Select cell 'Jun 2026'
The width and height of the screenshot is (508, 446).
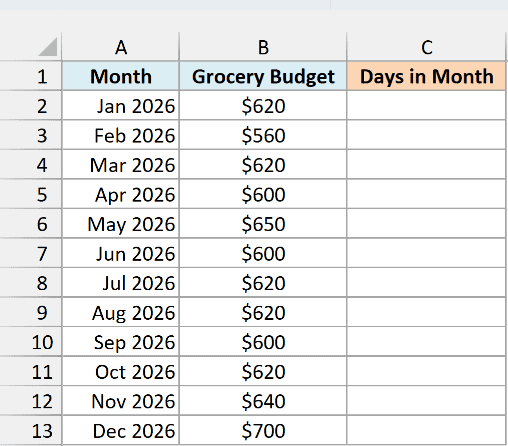[x=121, y=253]
